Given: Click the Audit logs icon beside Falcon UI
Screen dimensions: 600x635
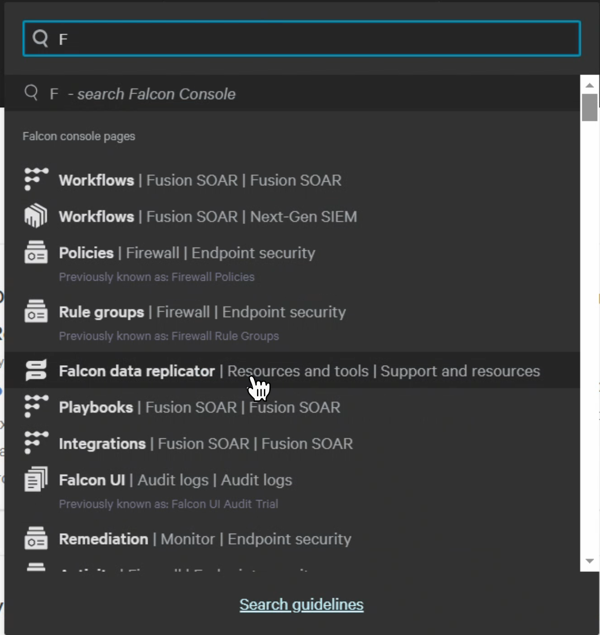Looking at the screenshot, I should point(36,479).
